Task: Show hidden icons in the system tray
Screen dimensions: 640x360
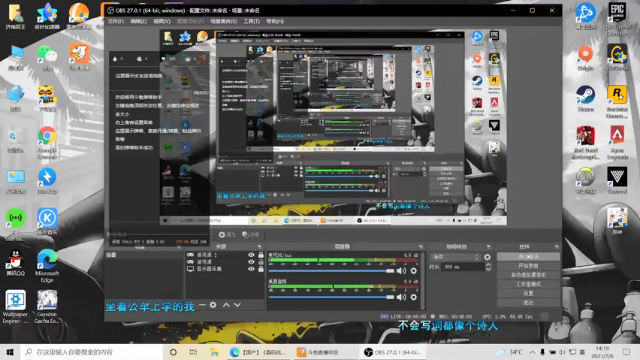Action: (532, 352)
